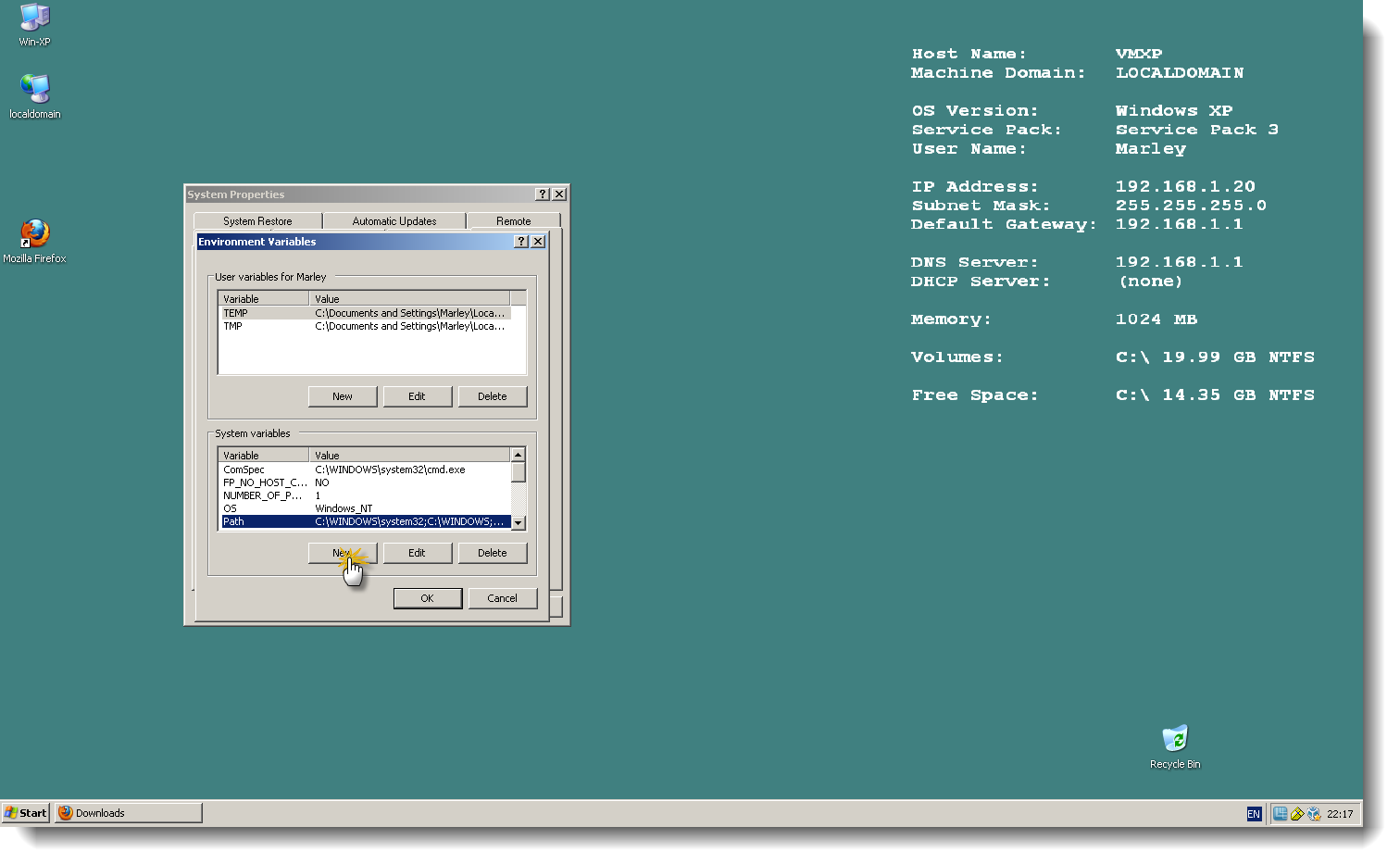
Task: Switch to the System Restore tab
Action: [256, 220]
